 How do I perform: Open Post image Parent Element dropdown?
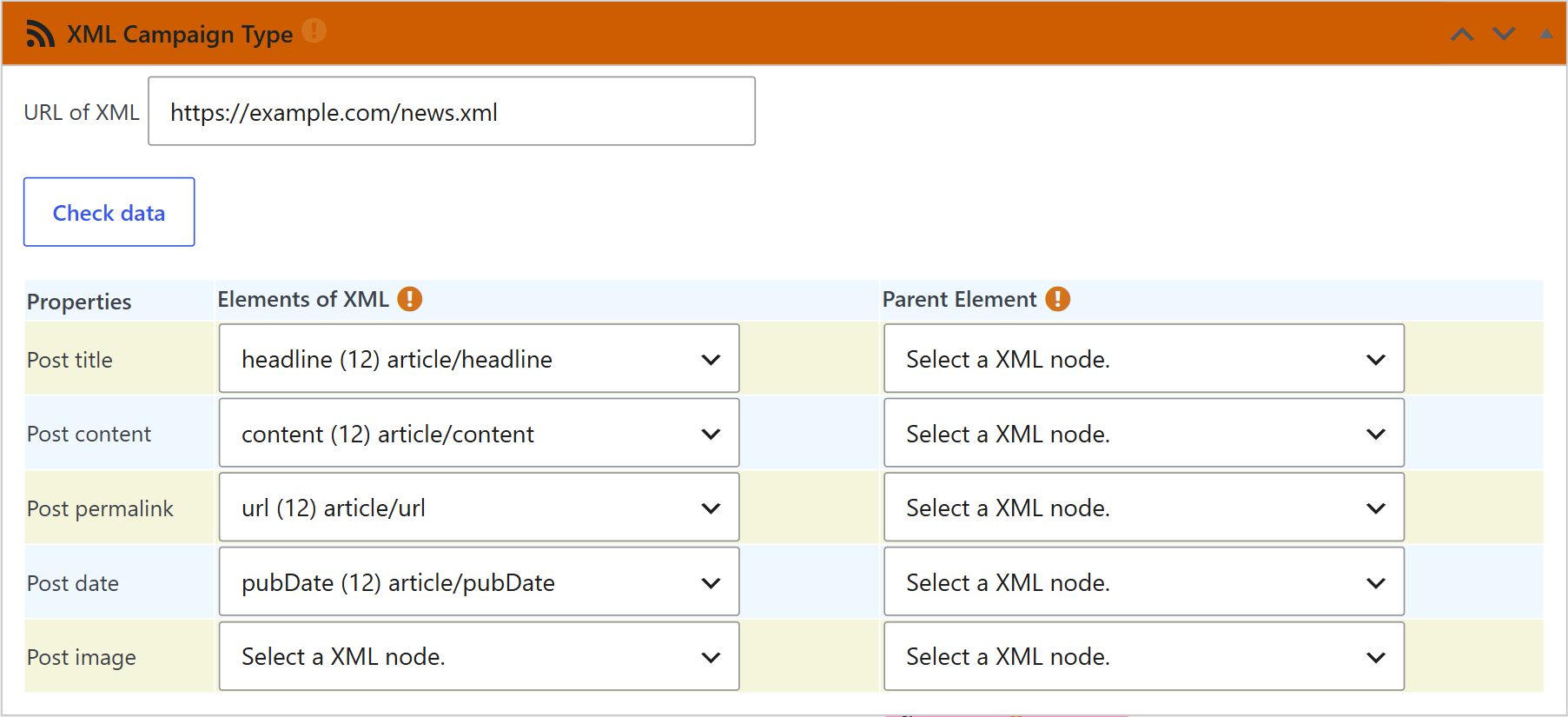[x=1144, y=656]
